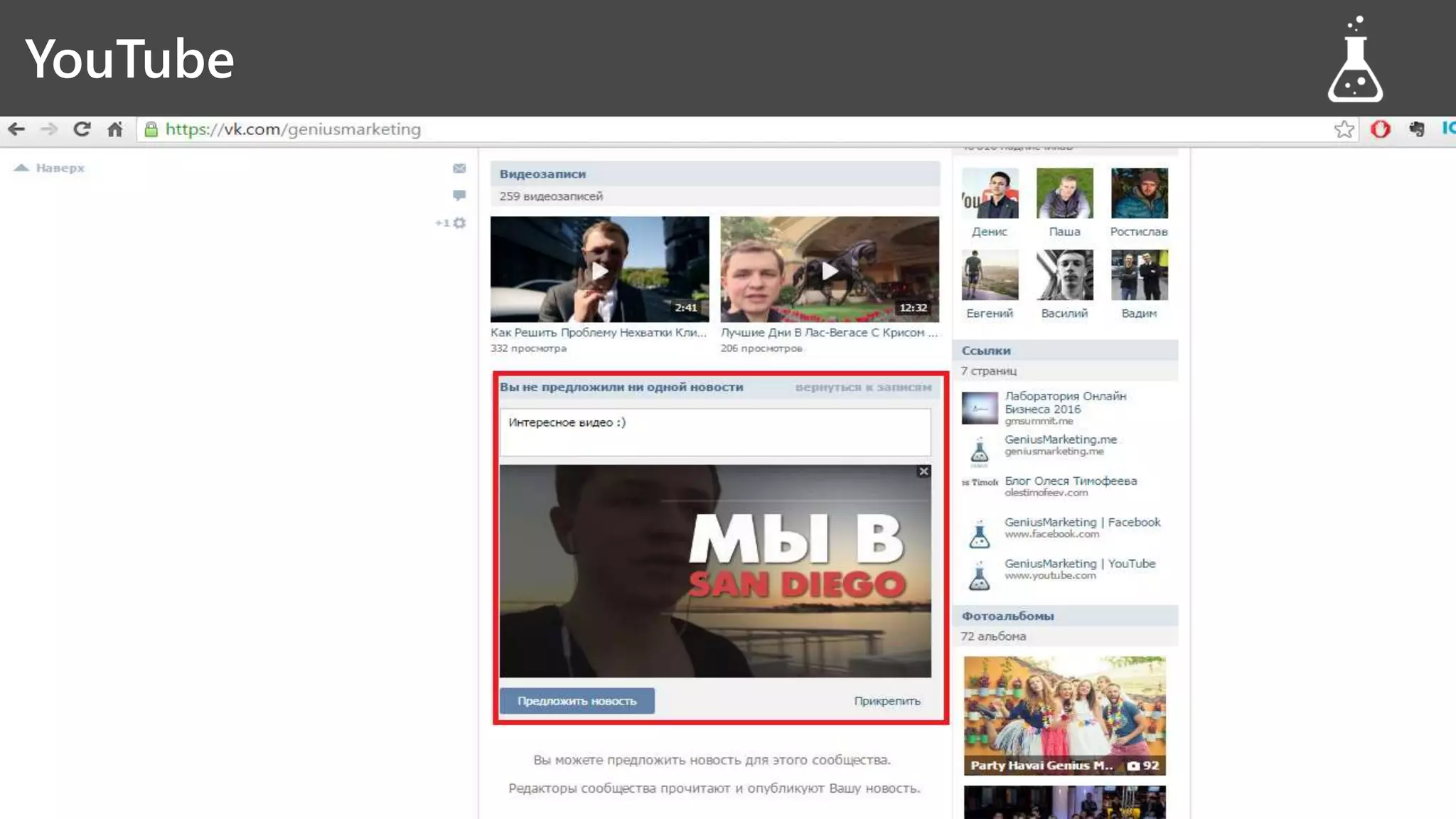This screenshot has width=1456, height=819.
Task: Click the +1 gear notification icon
Action: pyautogui.click(x=451, y=223)
